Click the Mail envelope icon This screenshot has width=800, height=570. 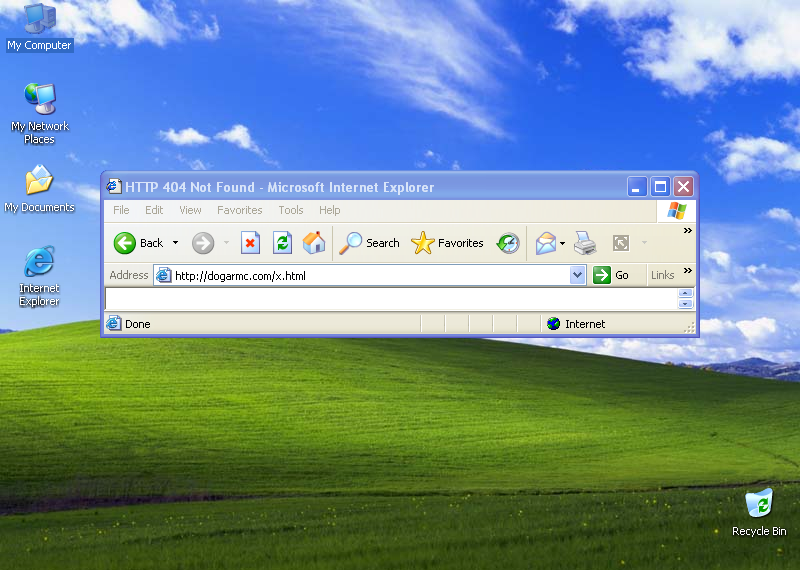545,243
